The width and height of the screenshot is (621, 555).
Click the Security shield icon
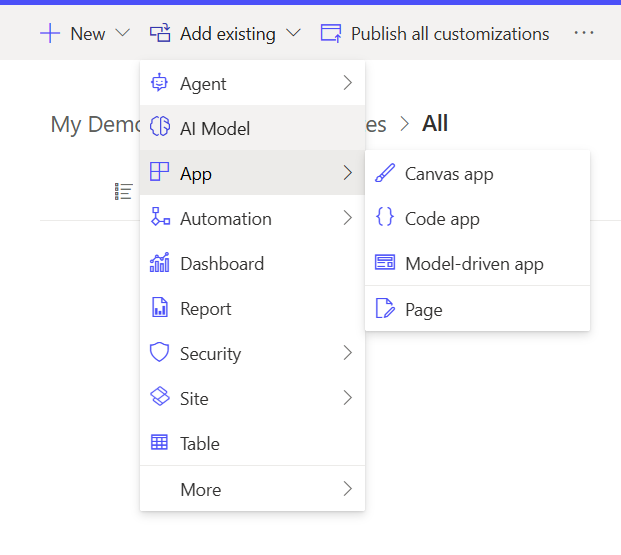(159, 352)
